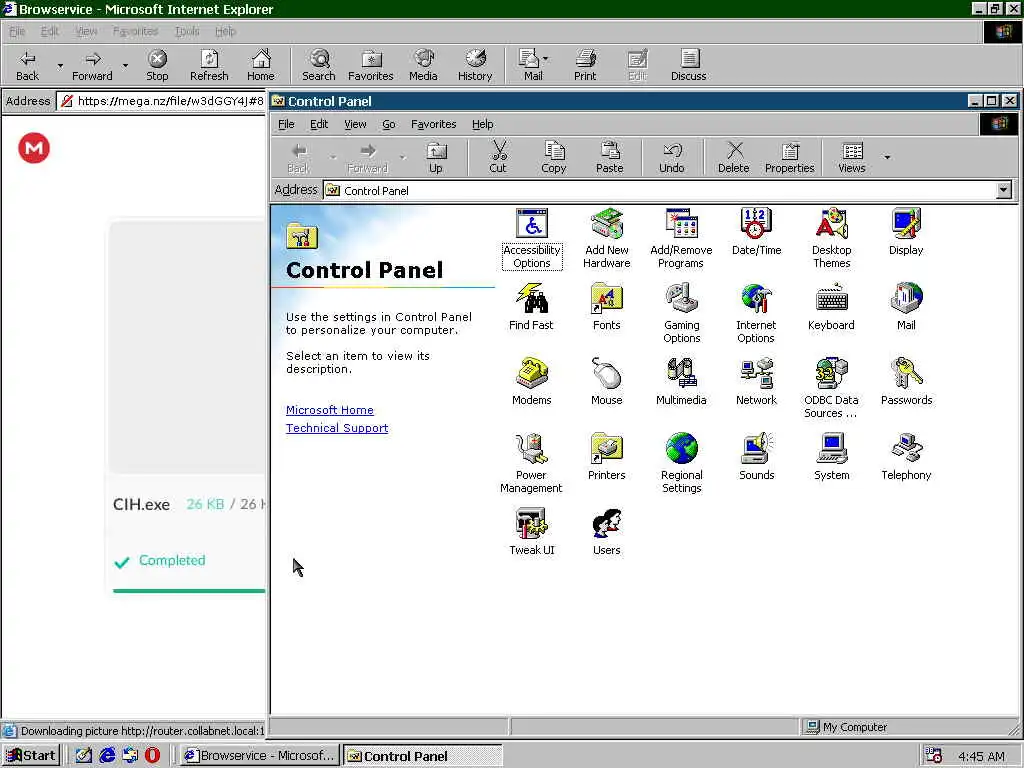
Task: Click Print in Internet Explorer toolbar
Action: pyautogui.click(x=585, y=65)
